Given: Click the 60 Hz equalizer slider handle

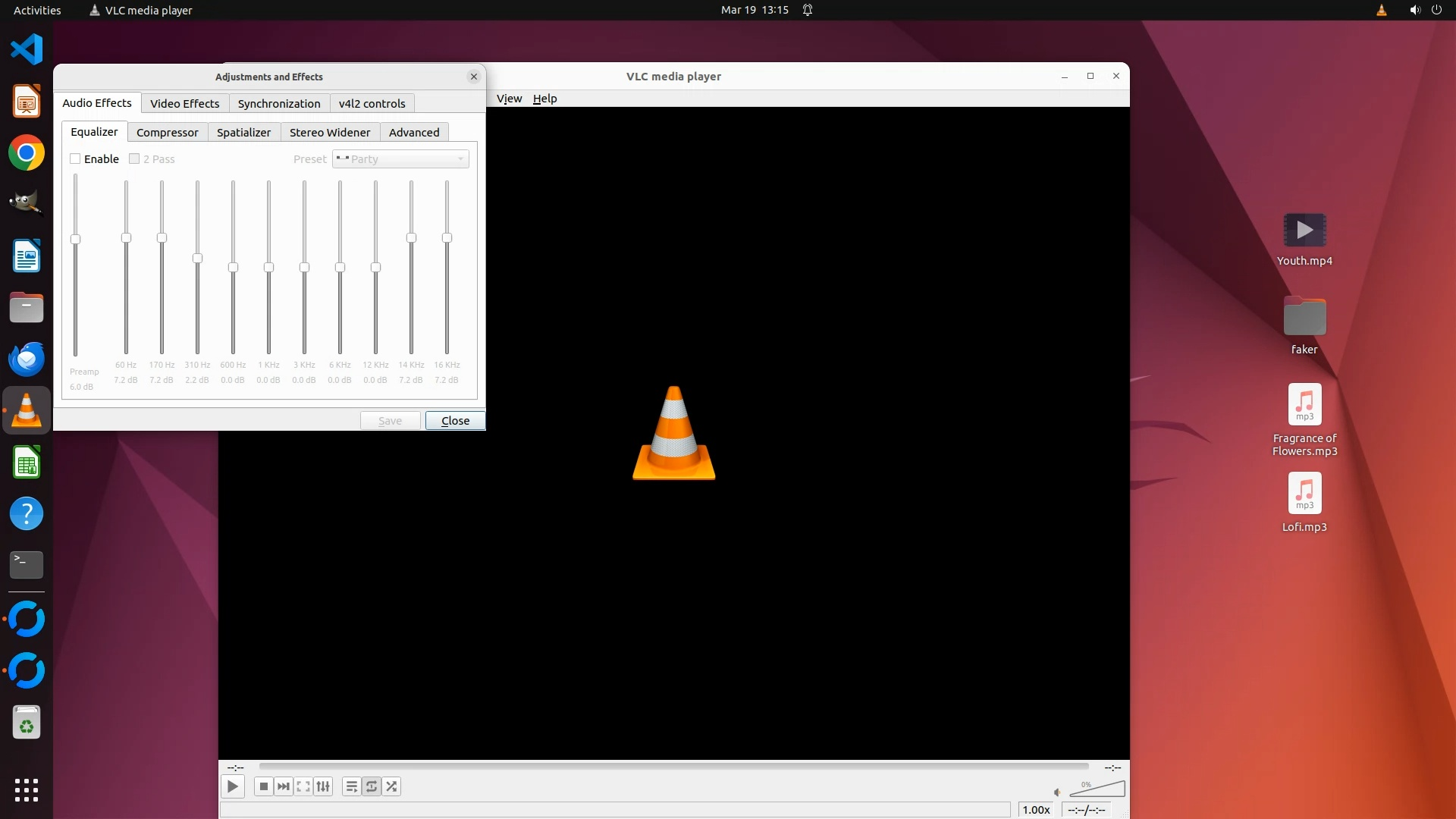Looking at the screenshot, I should (x=126, y=238).
